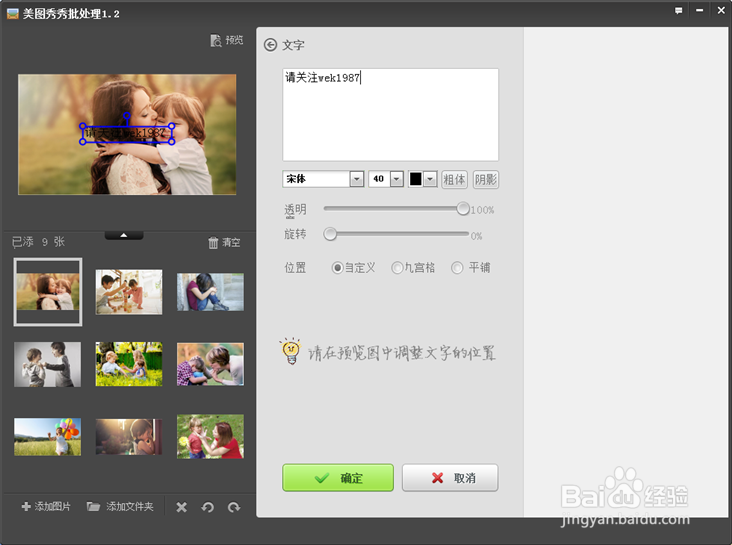Viewport: 732px width, 545px height.
Task: Open the 宋体 font dropdown
Action: tap(357, 179)
